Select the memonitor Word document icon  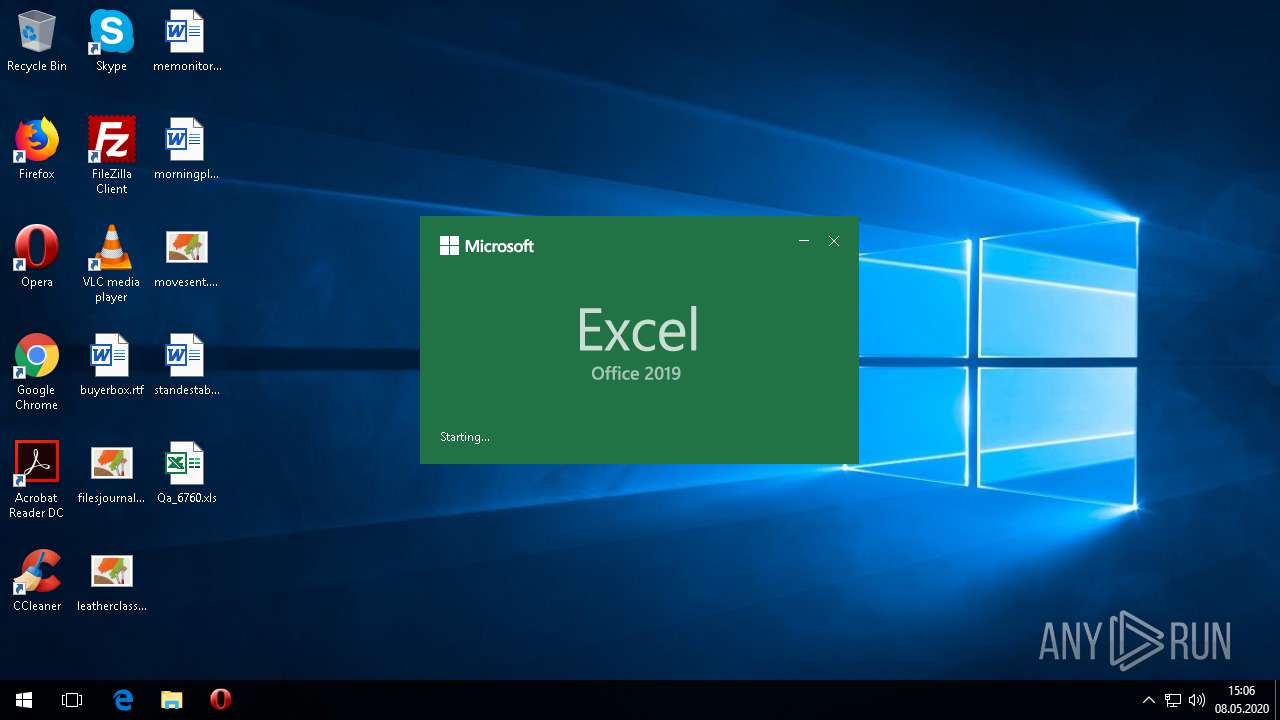tap(186, 41)
